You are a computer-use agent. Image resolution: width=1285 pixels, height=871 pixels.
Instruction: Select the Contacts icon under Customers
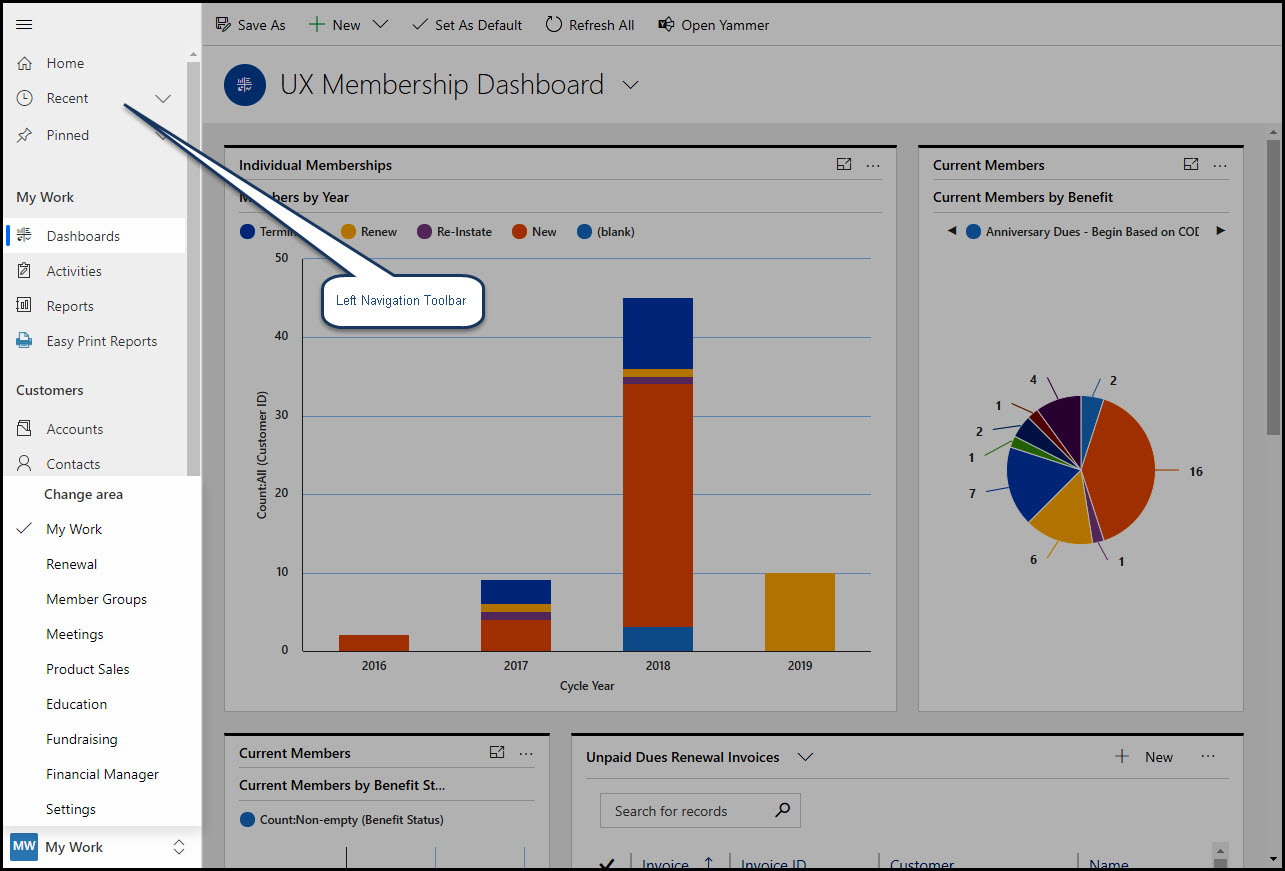23,463
